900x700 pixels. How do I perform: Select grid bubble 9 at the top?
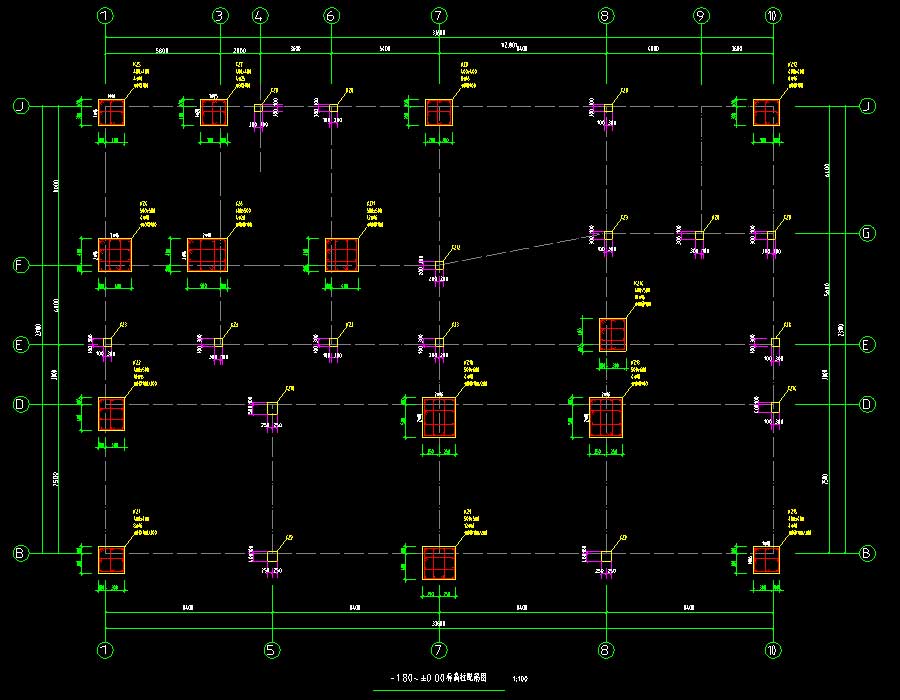pos(701,16)
